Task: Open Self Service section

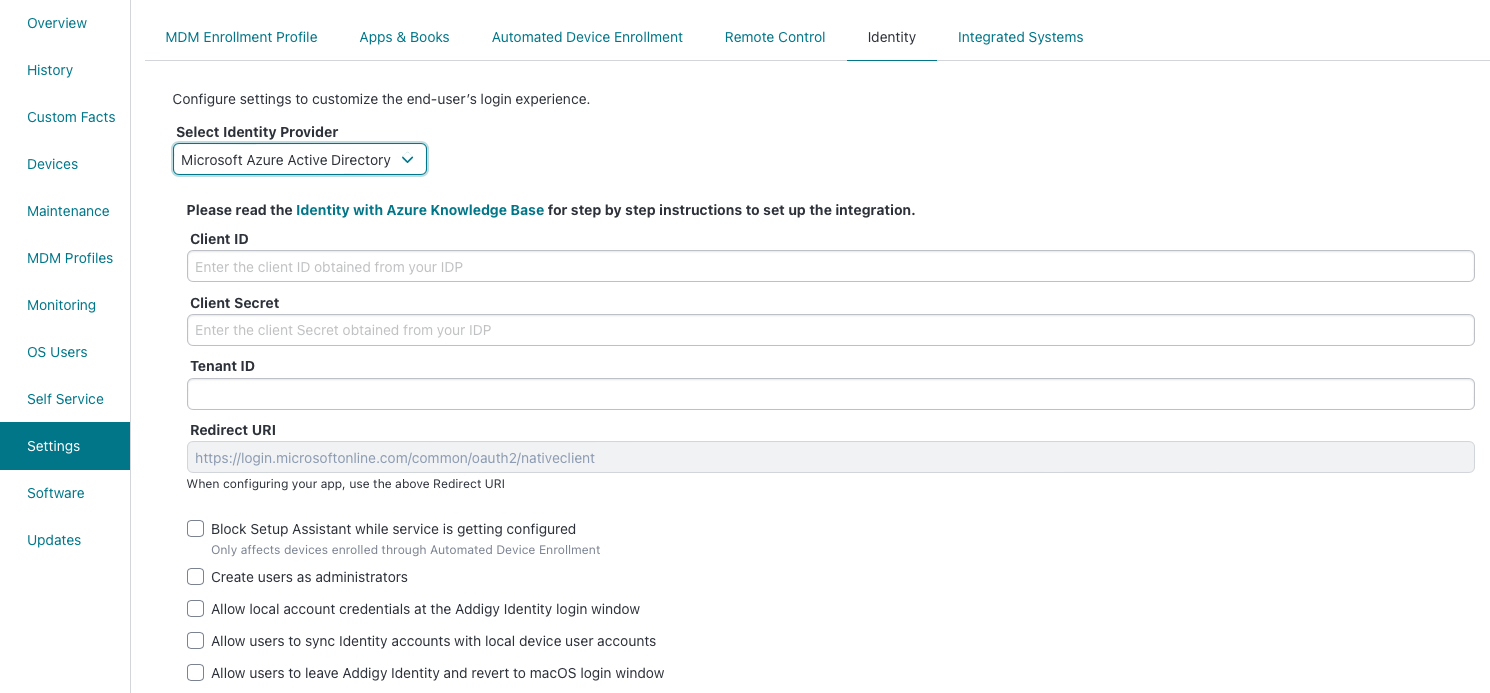Action: point(65,399)
